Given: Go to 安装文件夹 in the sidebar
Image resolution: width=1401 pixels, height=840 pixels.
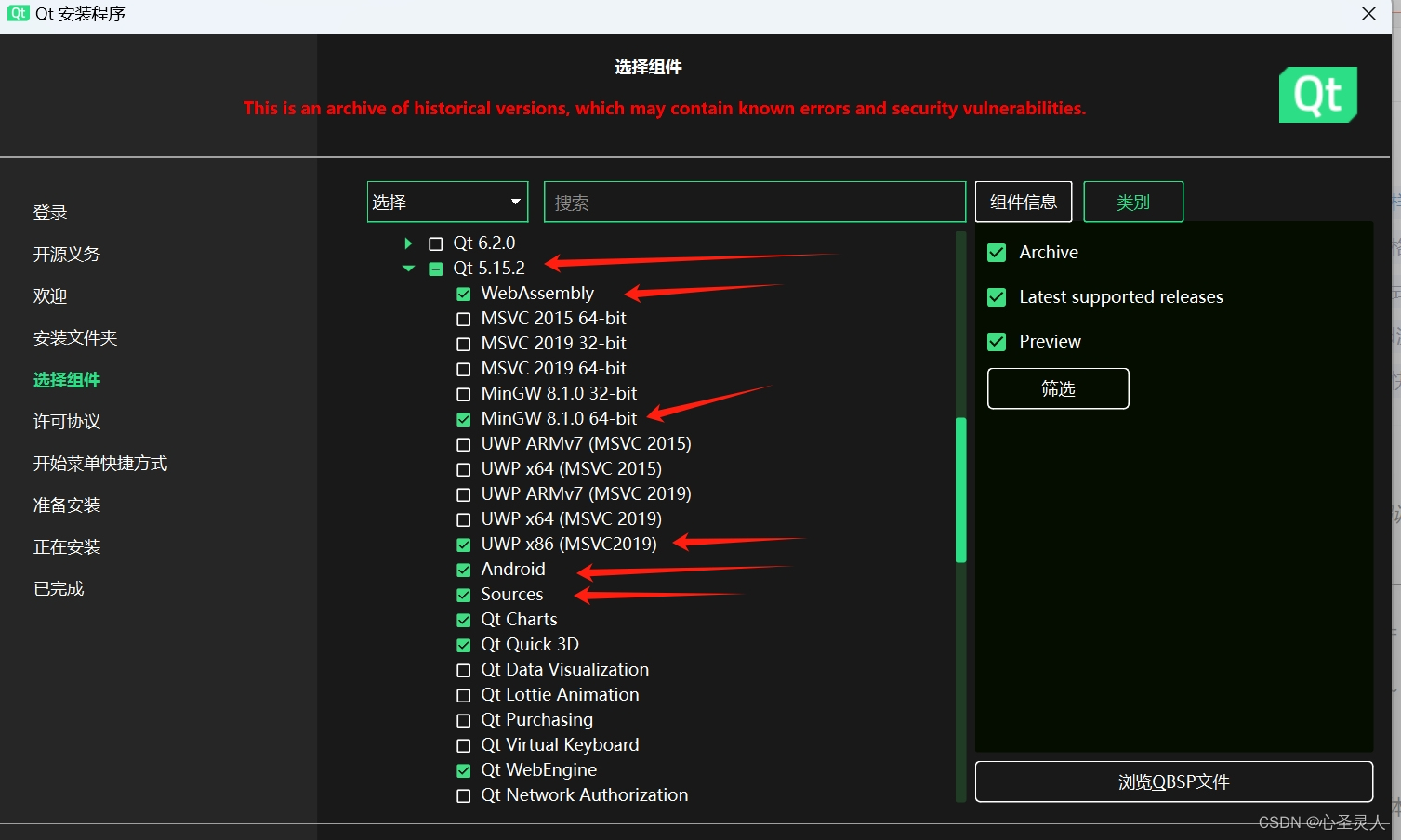Looking at the screenshot, I should [75, 337].
